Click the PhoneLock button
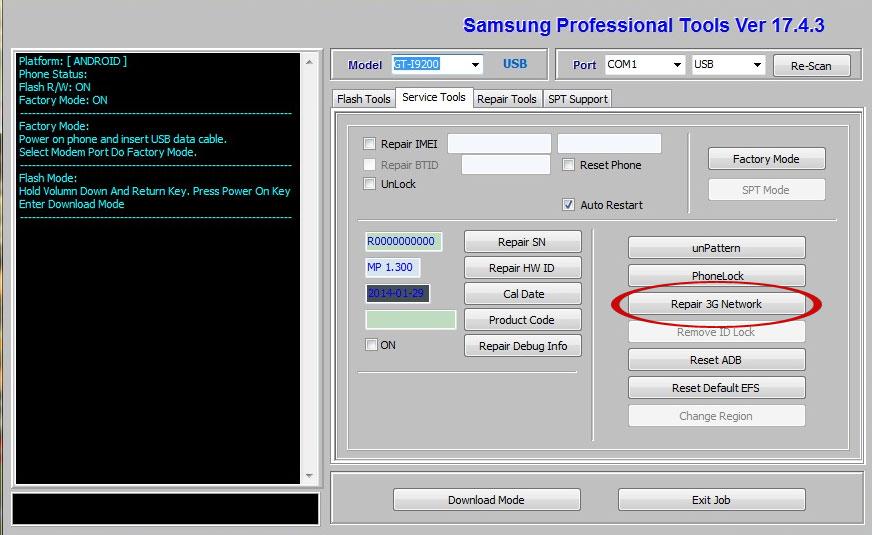Screen dimensions: 872x535 716,276
